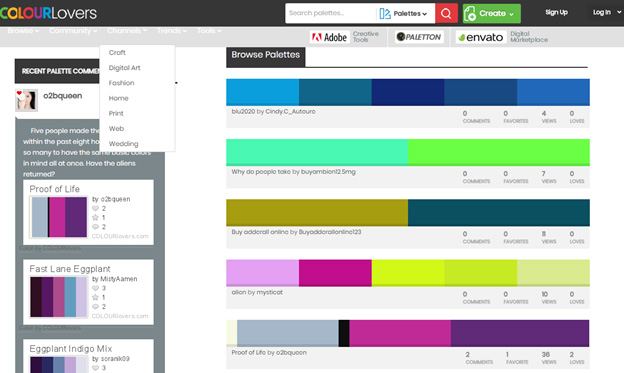Viewport: 624px width, 373px height.
Task: Click the MistyAamen author name
Action: [x=119, y=279]
